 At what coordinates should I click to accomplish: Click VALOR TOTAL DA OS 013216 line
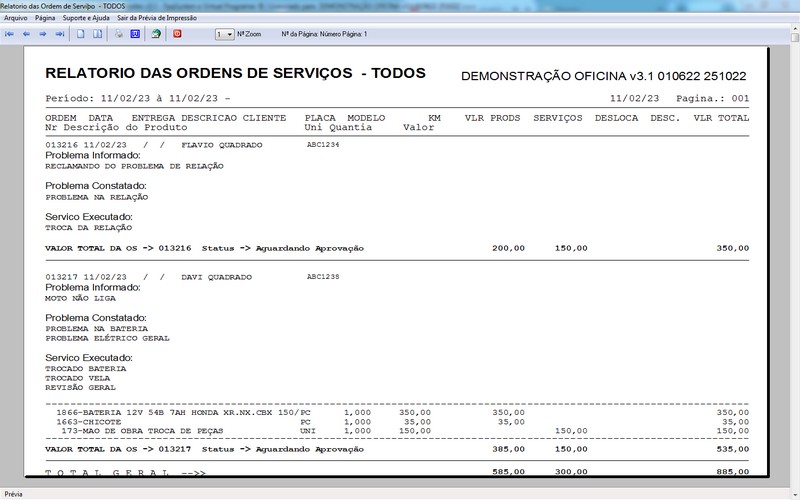point(397,248)
